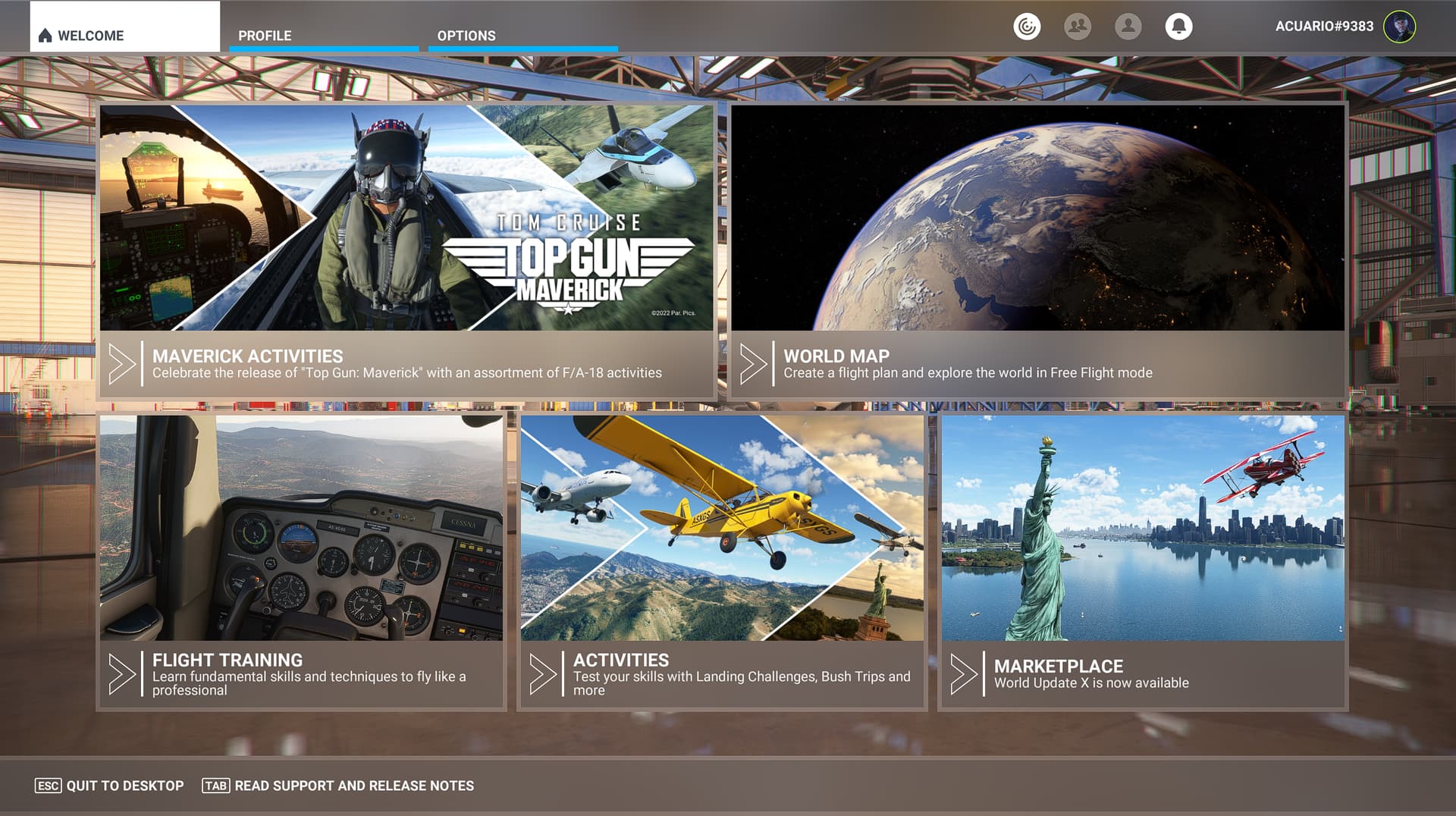
Task: Click 'Test your skills' description text
Action: tap(742, 683)
